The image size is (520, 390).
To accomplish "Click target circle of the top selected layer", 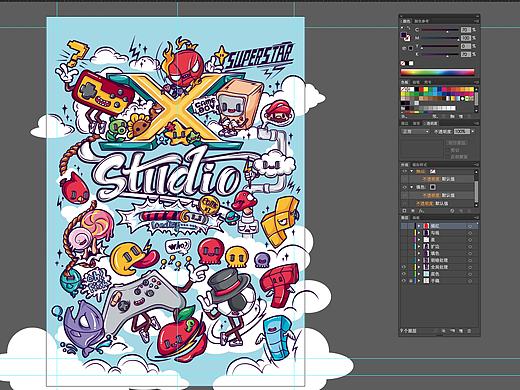I will click(470, 226).
